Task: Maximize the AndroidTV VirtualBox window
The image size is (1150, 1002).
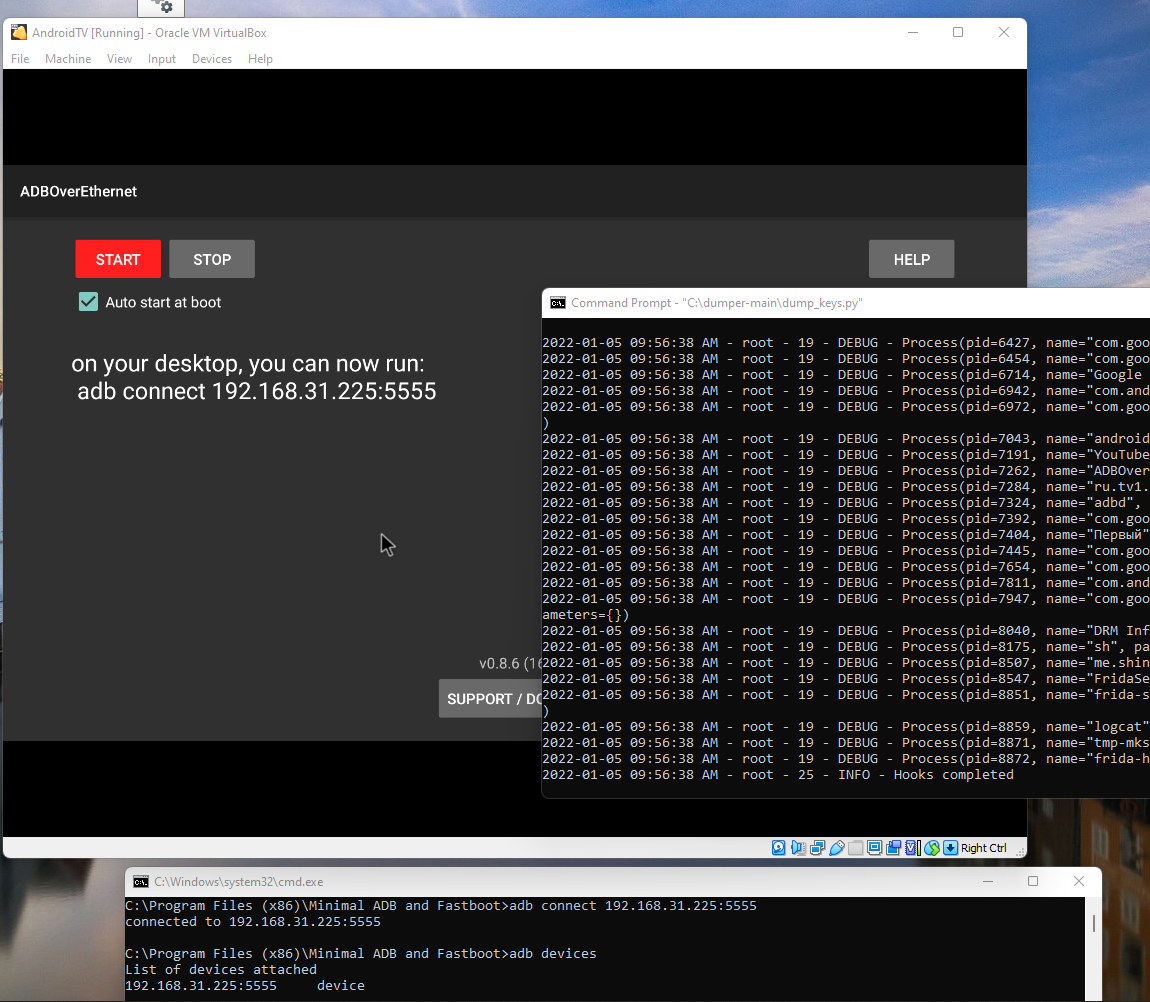Action: (x=958, y=32)
